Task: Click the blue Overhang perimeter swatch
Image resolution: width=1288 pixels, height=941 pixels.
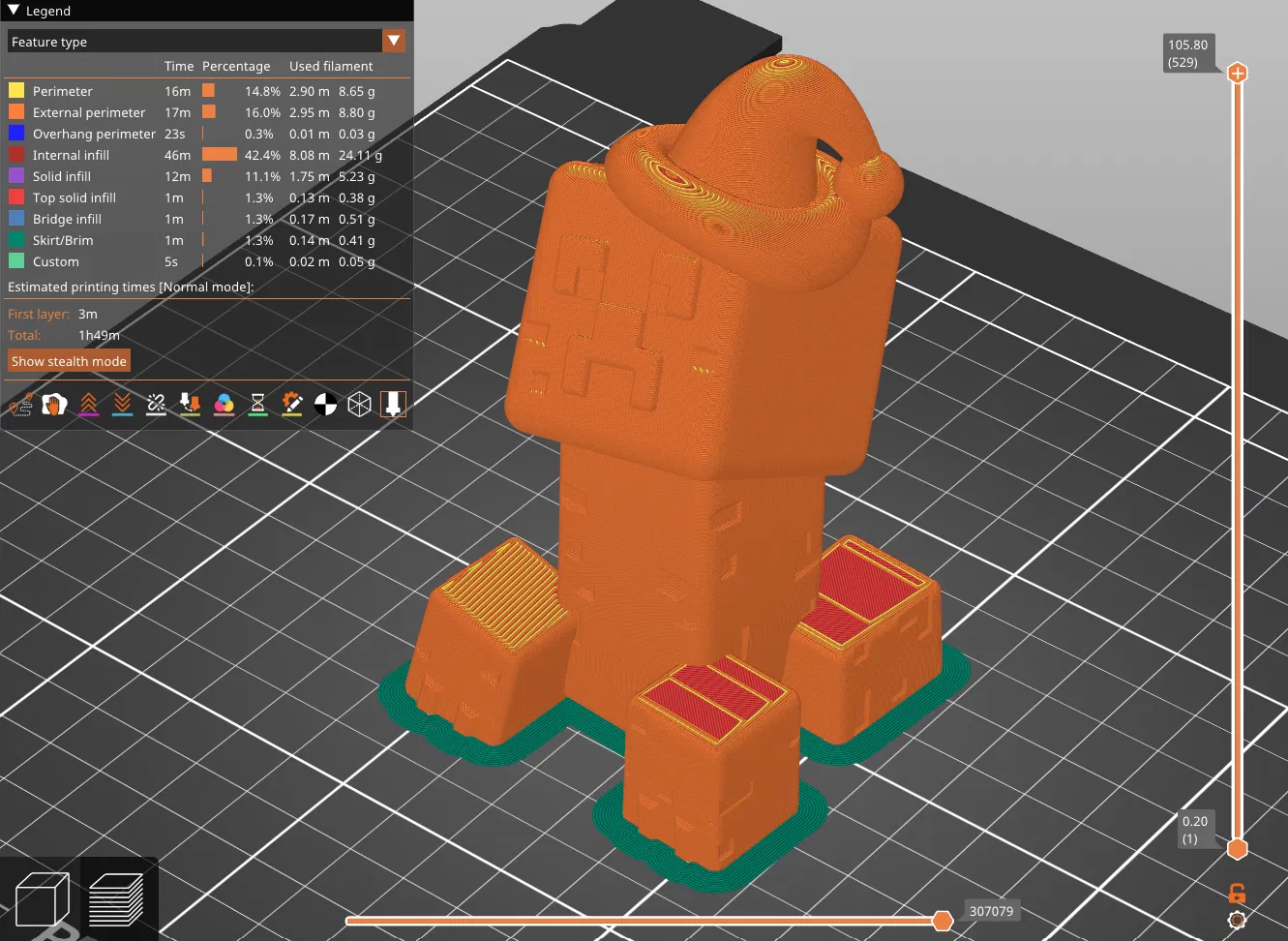Action: 16,133
